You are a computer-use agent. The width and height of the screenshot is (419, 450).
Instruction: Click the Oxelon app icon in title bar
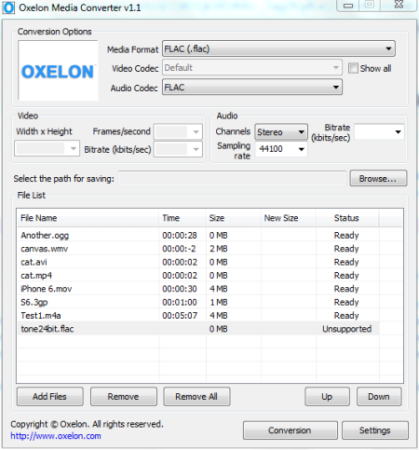pos(9,8)
